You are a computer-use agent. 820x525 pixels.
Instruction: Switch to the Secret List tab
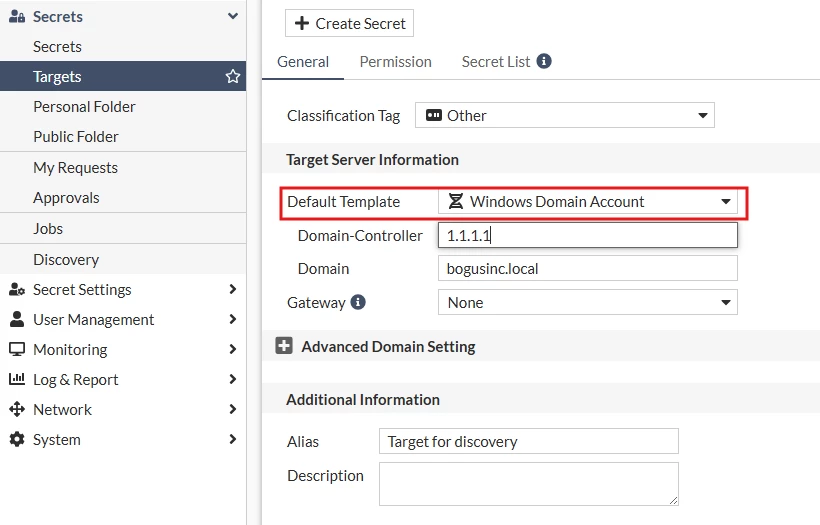tap(496, 62)
